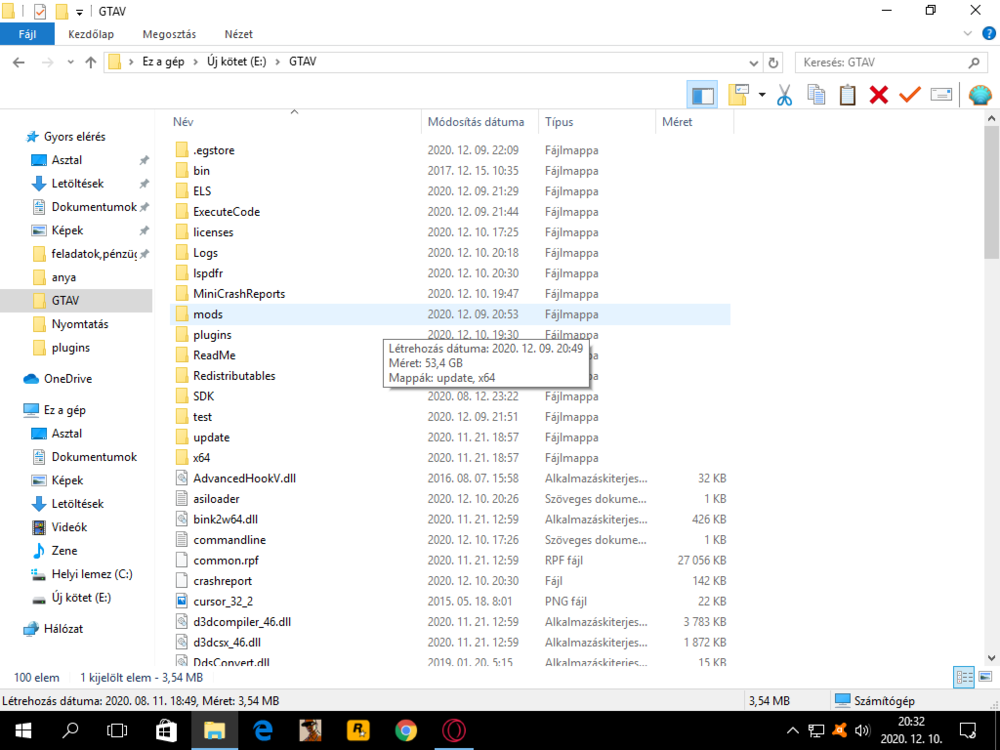This screenshot has width=1000, height=750.
Task: Click the Copy toolbar icon
Action: 816,95
